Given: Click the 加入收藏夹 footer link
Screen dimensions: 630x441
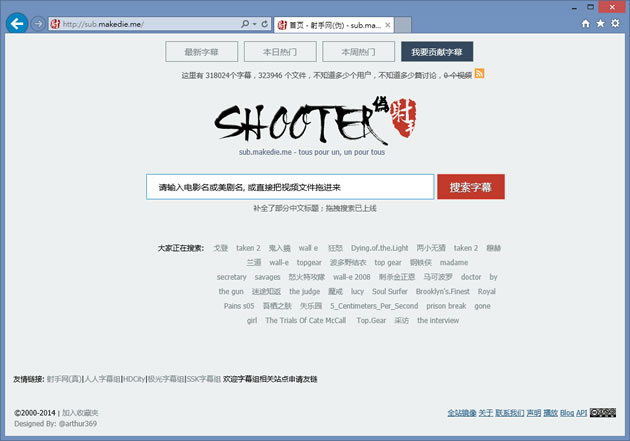Looking at the screenshot, I should [80, 412].
